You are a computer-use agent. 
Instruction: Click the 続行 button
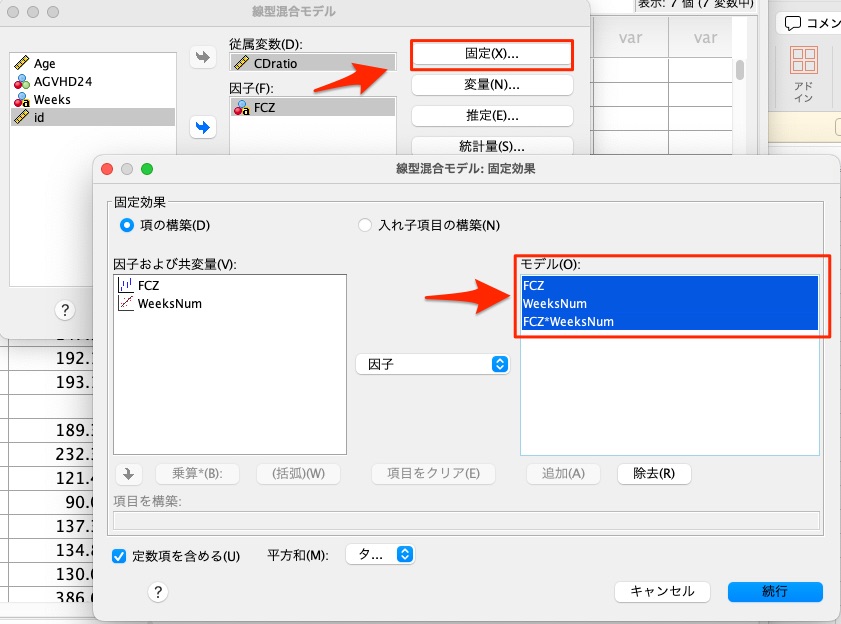click(x=774, y=591)
